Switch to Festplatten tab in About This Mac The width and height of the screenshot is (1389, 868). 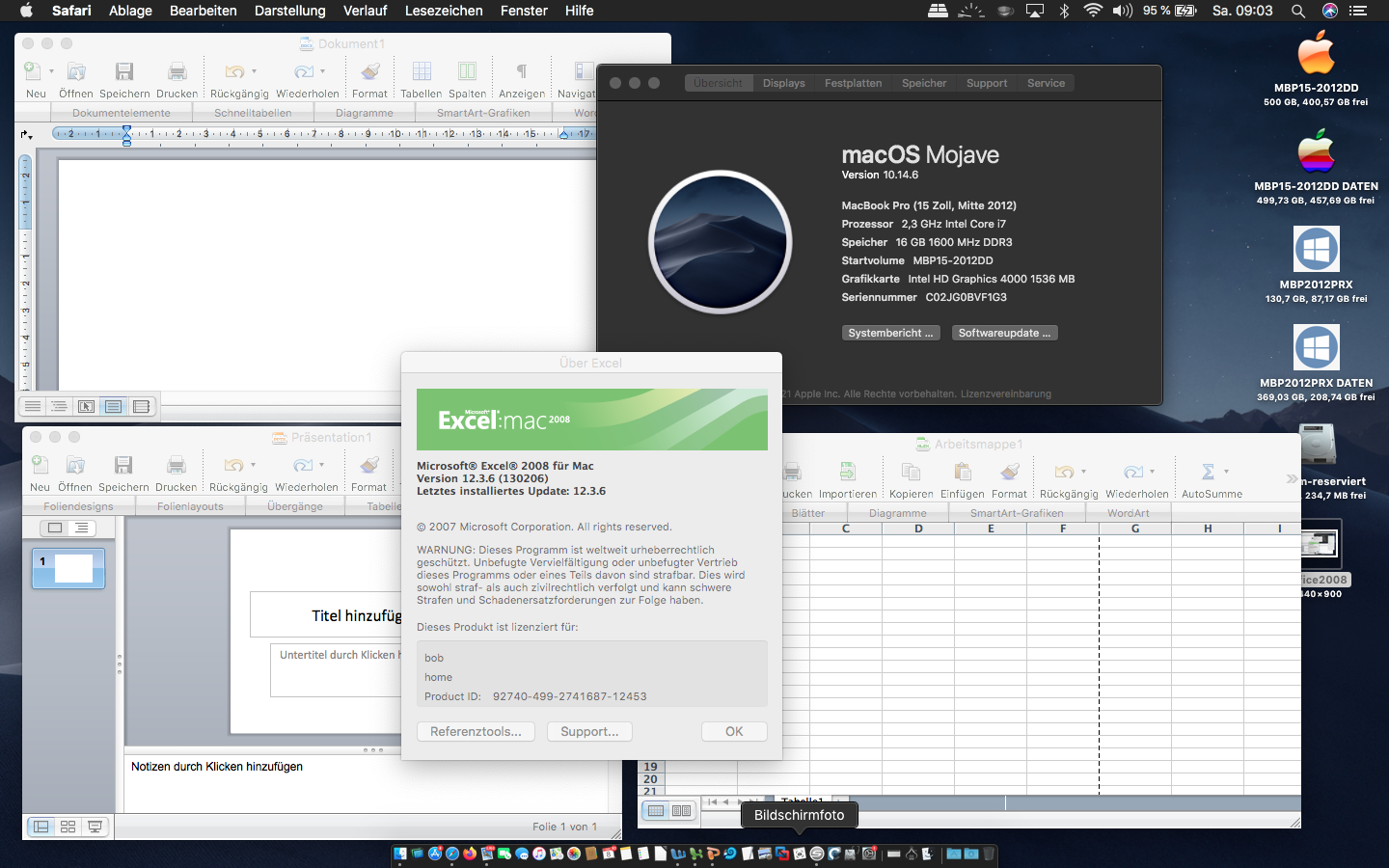pos(853,83)
